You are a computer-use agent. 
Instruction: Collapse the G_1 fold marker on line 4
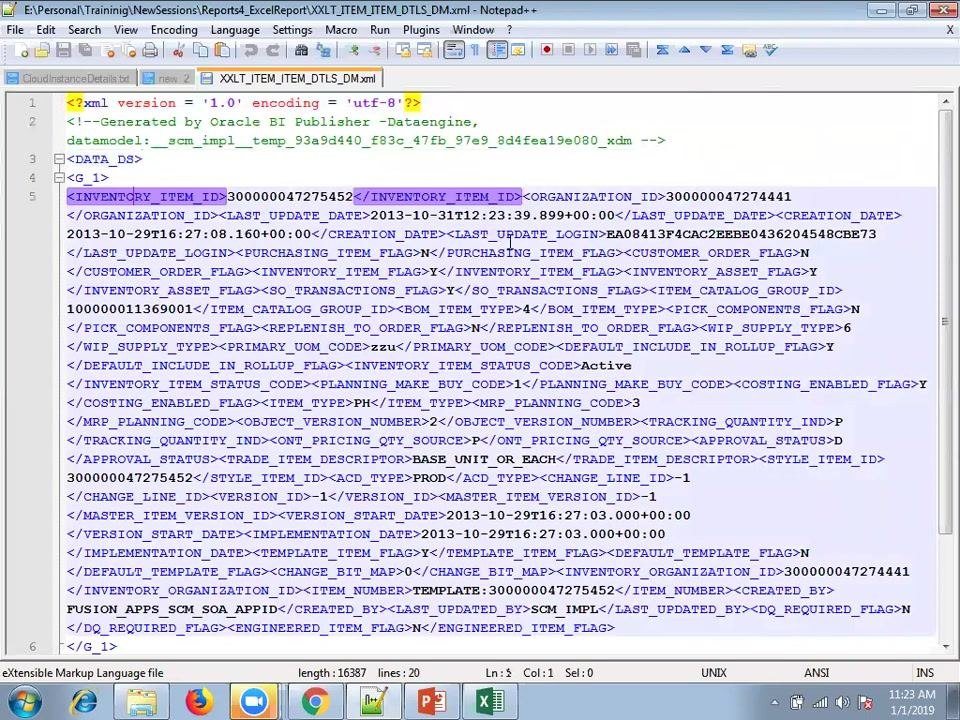(x=59, y=178)
